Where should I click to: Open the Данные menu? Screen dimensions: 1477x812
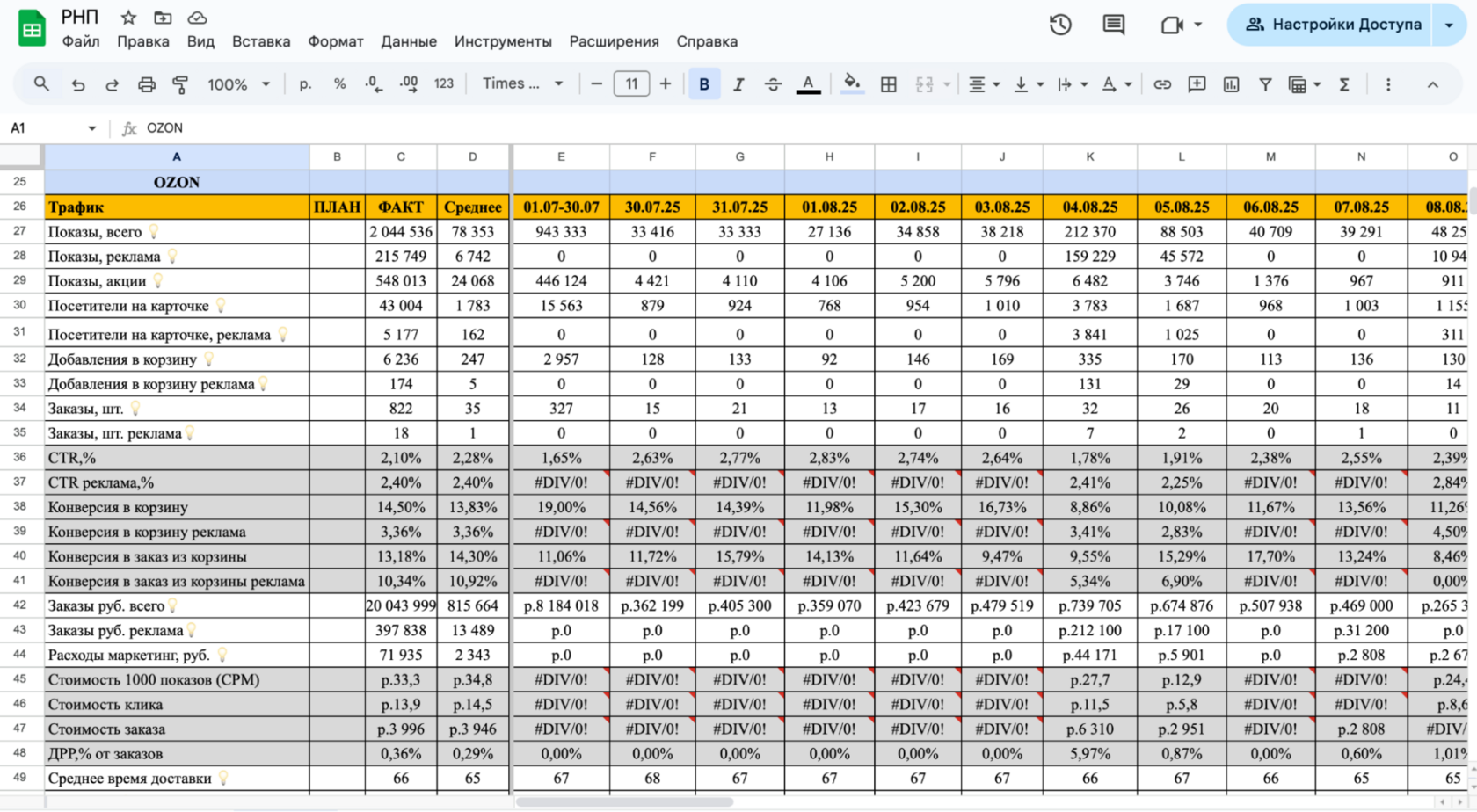409,41
